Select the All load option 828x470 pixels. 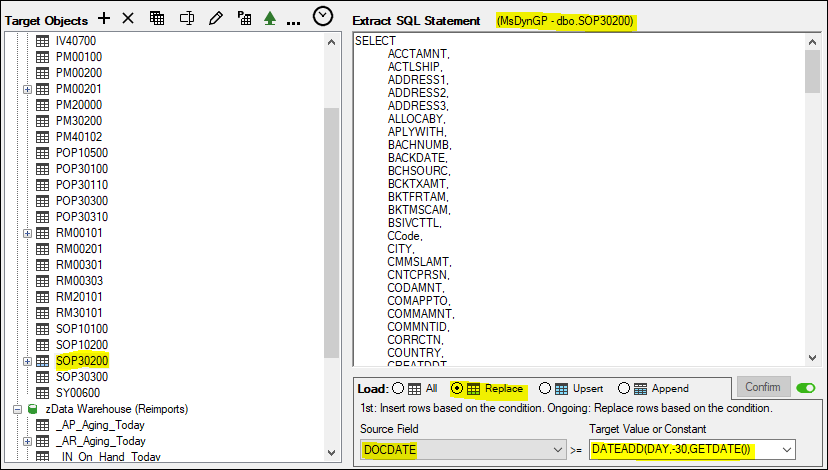point(399,388)
